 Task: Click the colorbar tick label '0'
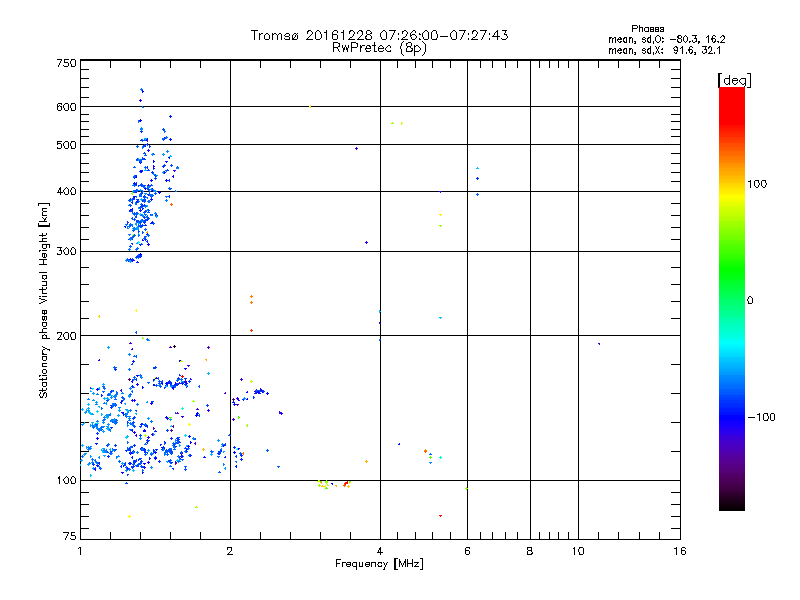pos(750,301)
